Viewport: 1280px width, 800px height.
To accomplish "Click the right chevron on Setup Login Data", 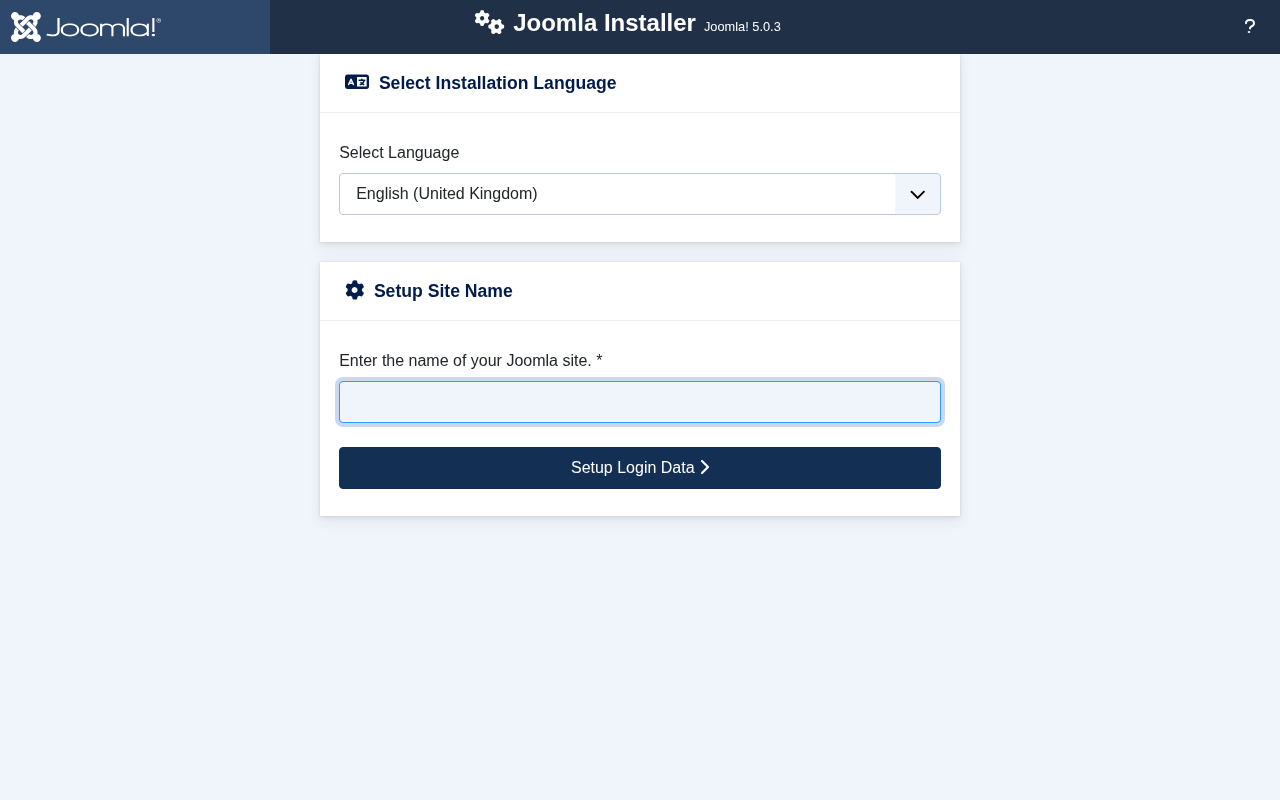I will click(x=705, y=467).
